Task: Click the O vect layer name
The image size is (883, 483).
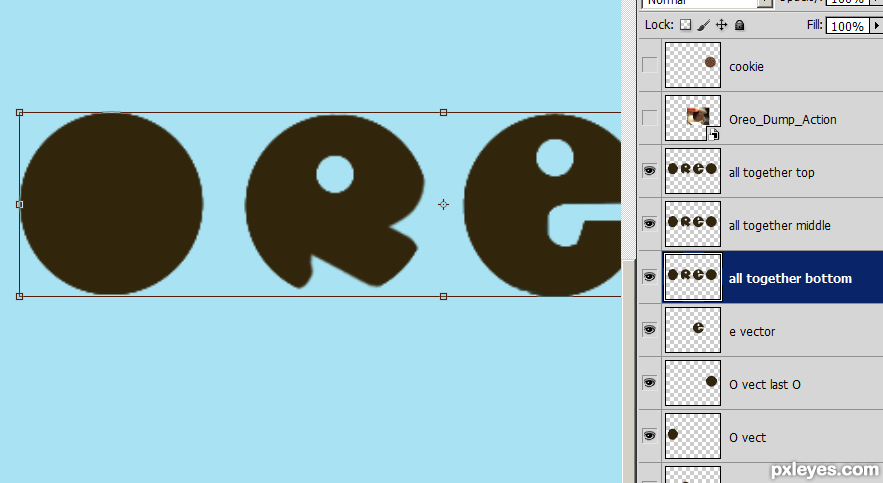Action: (x=747, y=437)
